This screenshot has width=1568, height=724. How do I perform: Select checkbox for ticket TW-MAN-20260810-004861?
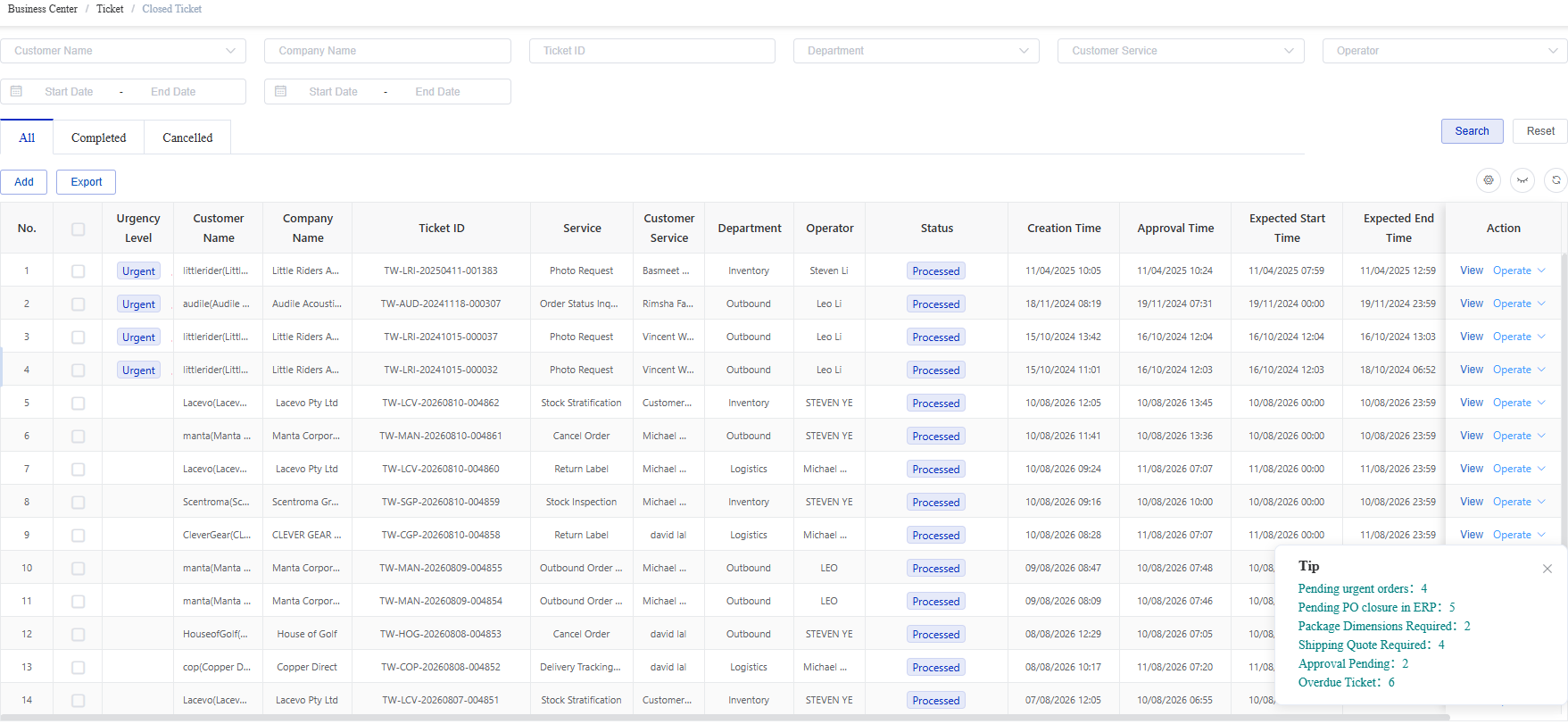[79, 437]
